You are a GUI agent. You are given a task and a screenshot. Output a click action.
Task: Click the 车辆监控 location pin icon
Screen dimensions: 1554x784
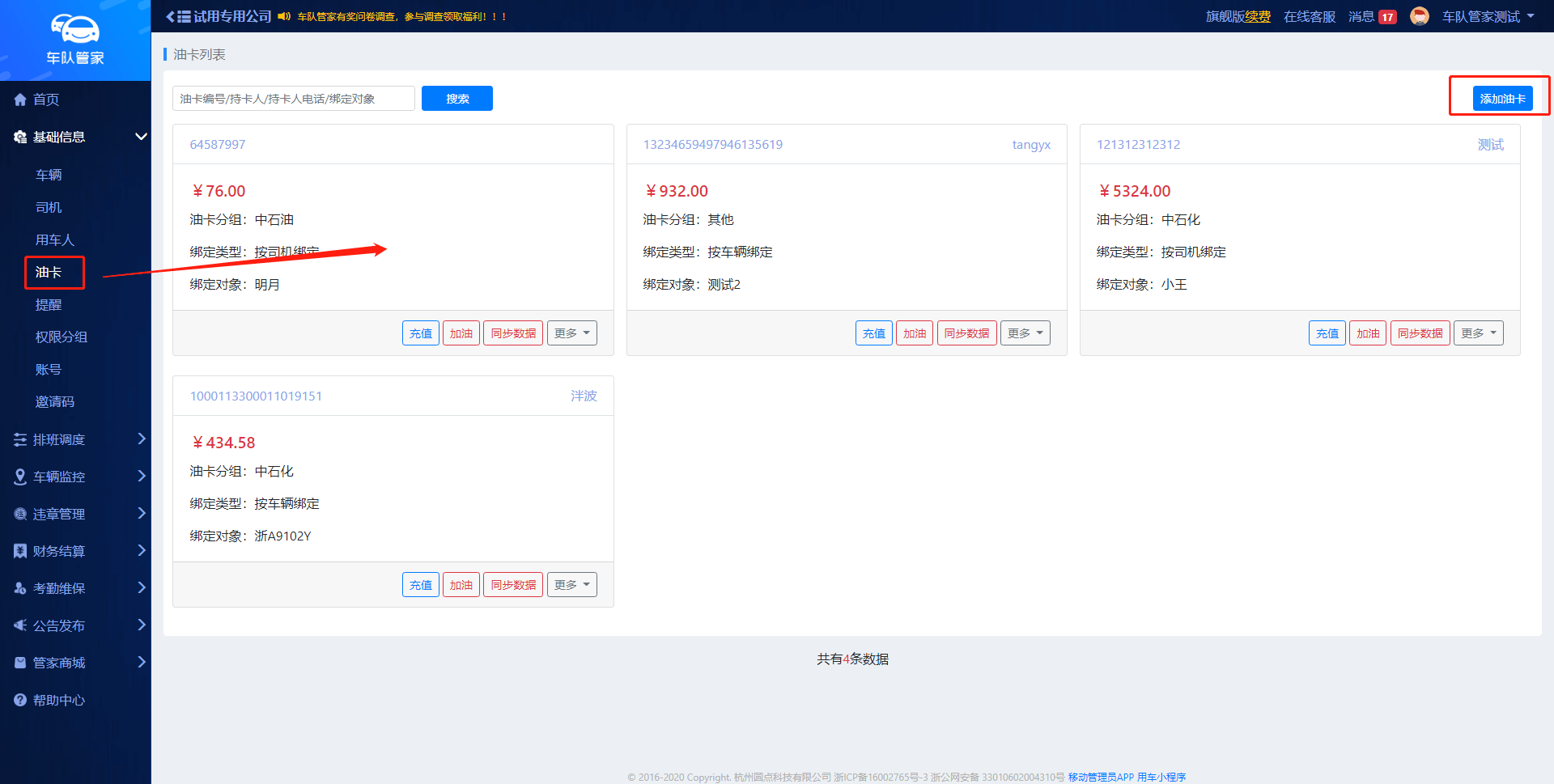point(20,477)
